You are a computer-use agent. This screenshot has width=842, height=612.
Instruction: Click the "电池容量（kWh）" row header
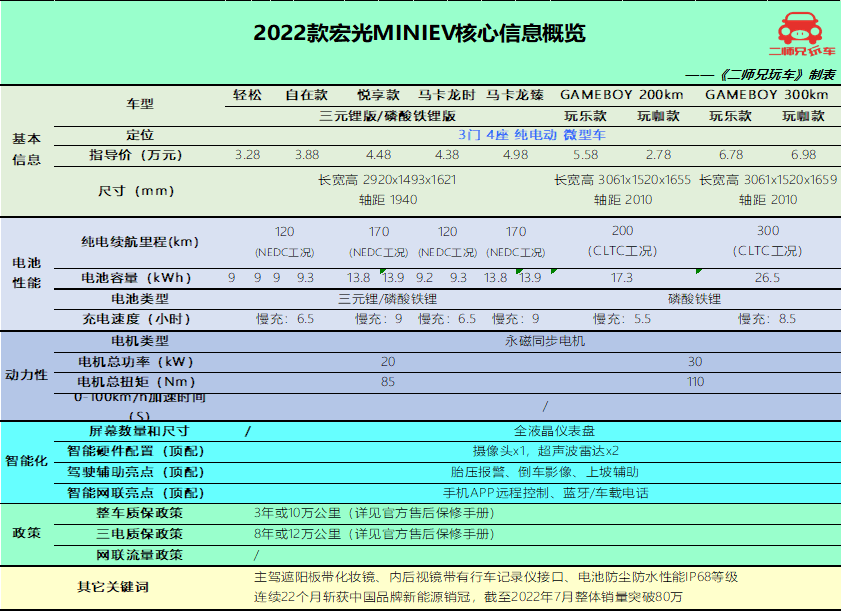[x=136, y=278]
